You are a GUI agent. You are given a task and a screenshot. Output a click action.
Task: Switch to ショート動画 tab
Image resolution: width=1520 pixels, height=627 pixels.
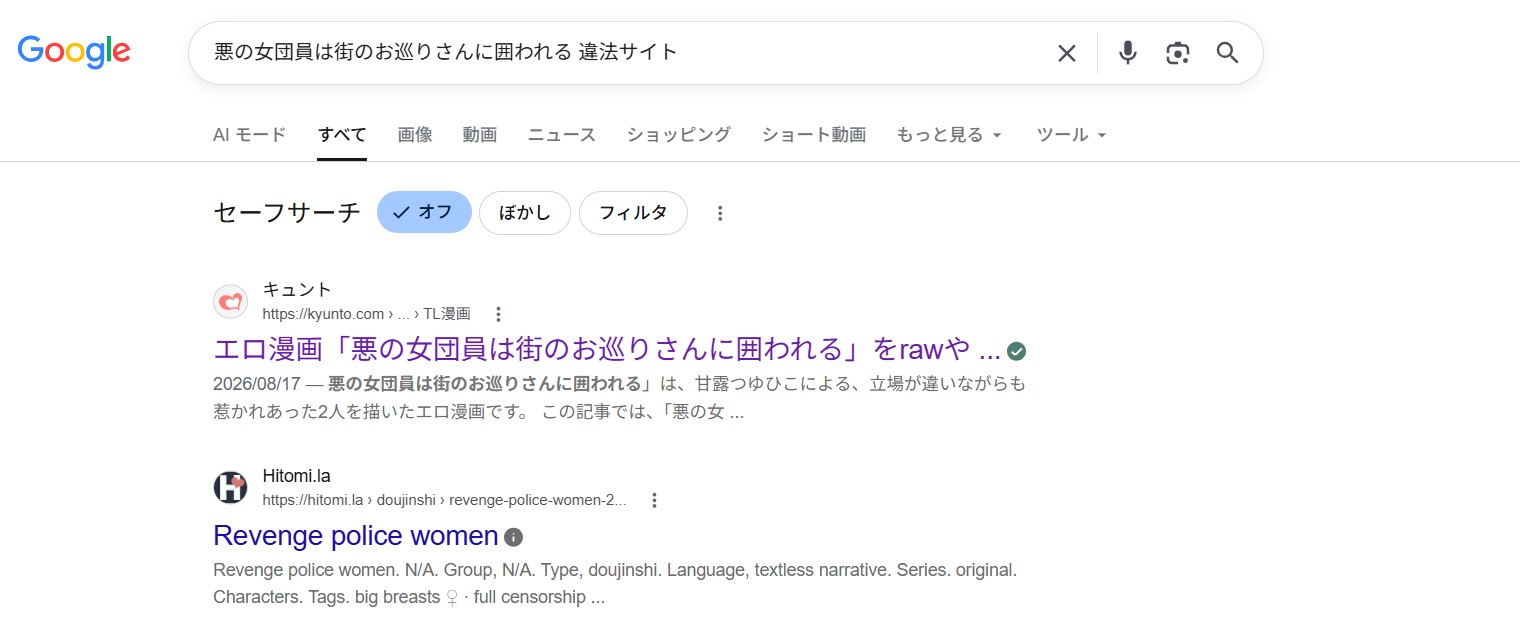[814, 135]
